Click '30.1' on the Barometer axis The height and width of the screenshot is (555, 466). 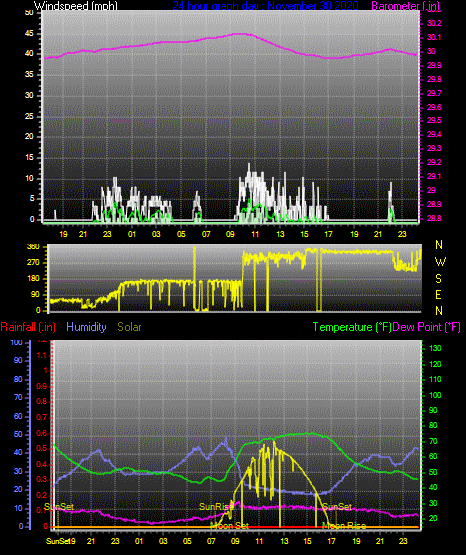click(434, 38)
